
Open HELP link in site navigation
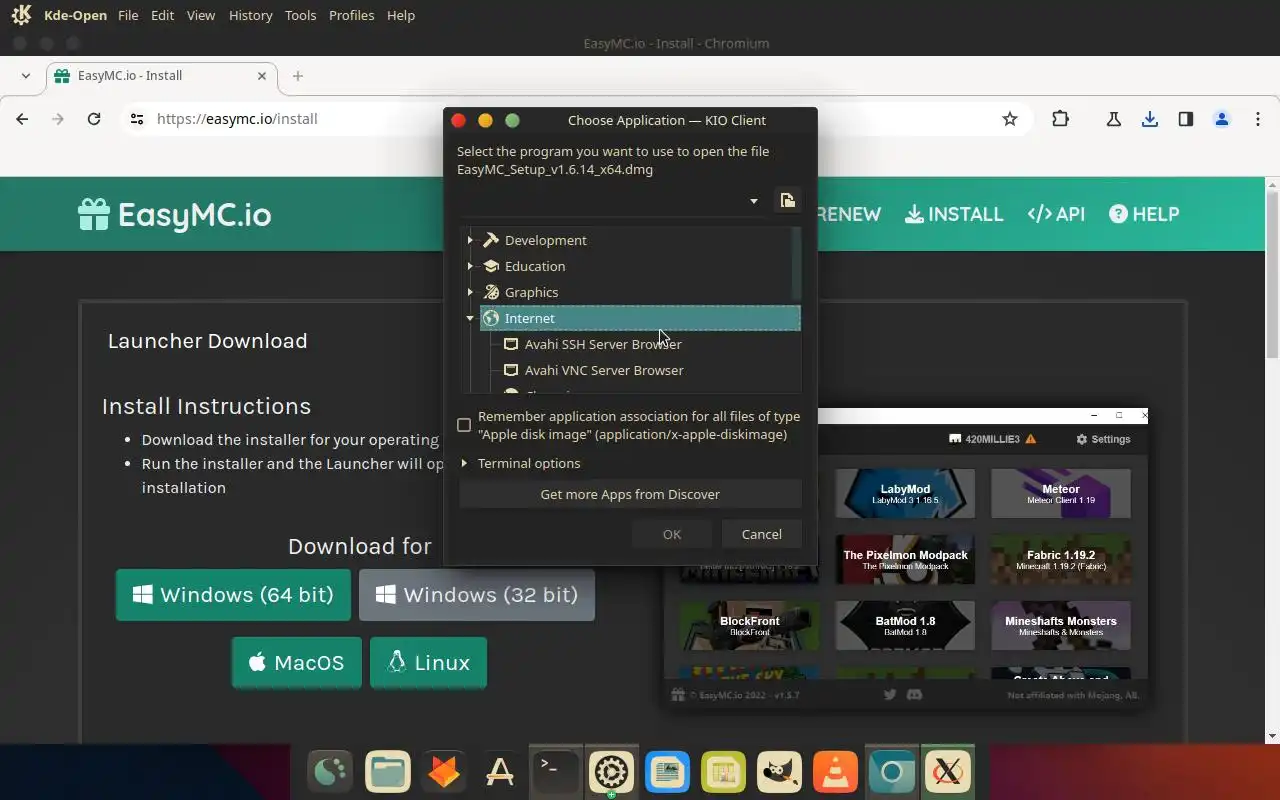(x=1144, y=214)
